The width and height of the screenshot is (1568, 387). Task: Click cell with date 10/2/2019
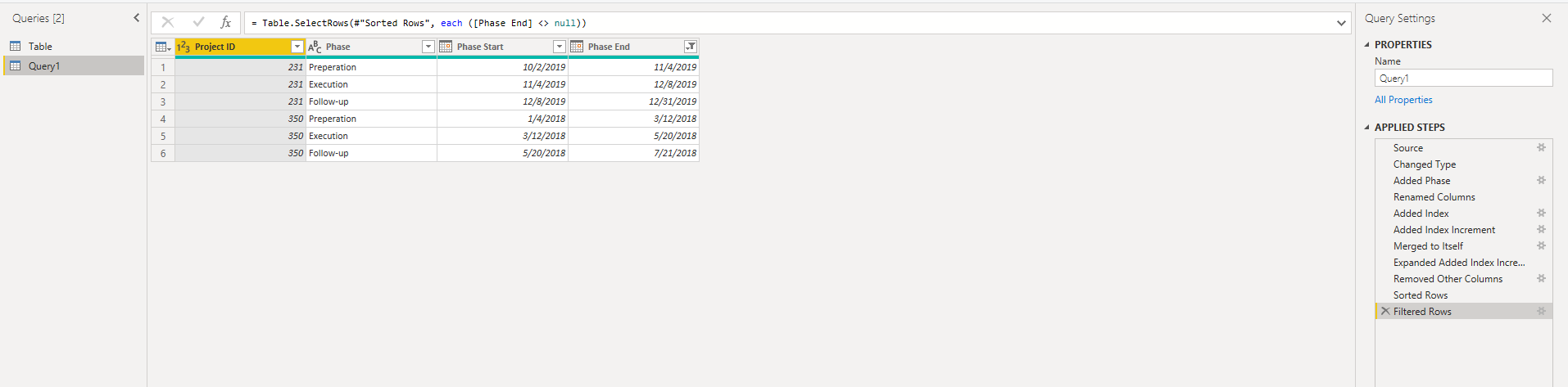pos(502,67)
